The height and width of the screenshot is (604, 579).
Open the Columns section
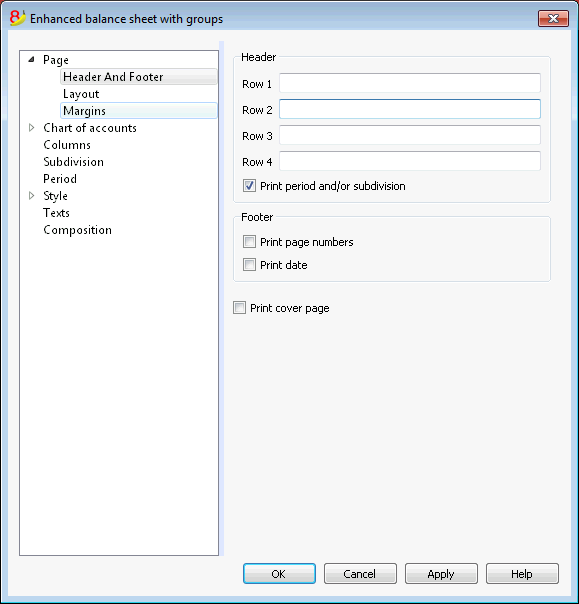(x=67, y=145)
